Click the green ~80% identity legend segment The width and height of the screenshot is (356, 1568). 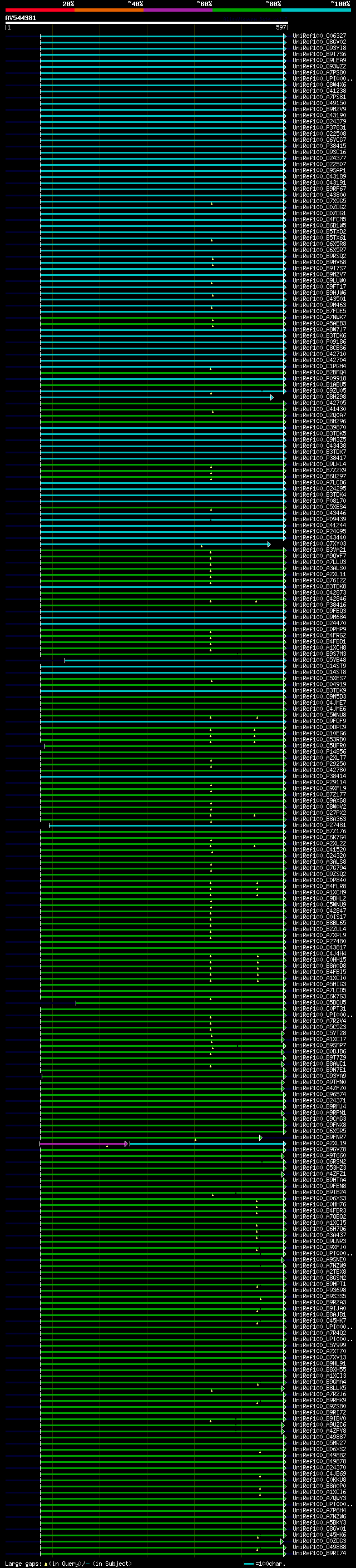247,11
